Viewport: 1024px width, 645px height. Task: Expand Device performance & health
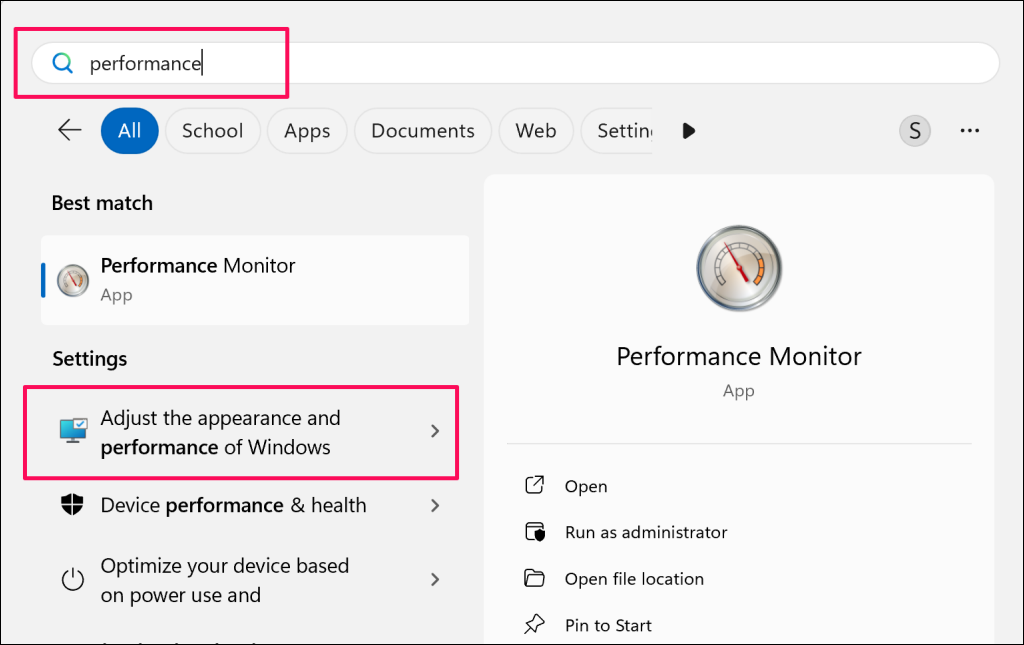click(x=434, y=505)
